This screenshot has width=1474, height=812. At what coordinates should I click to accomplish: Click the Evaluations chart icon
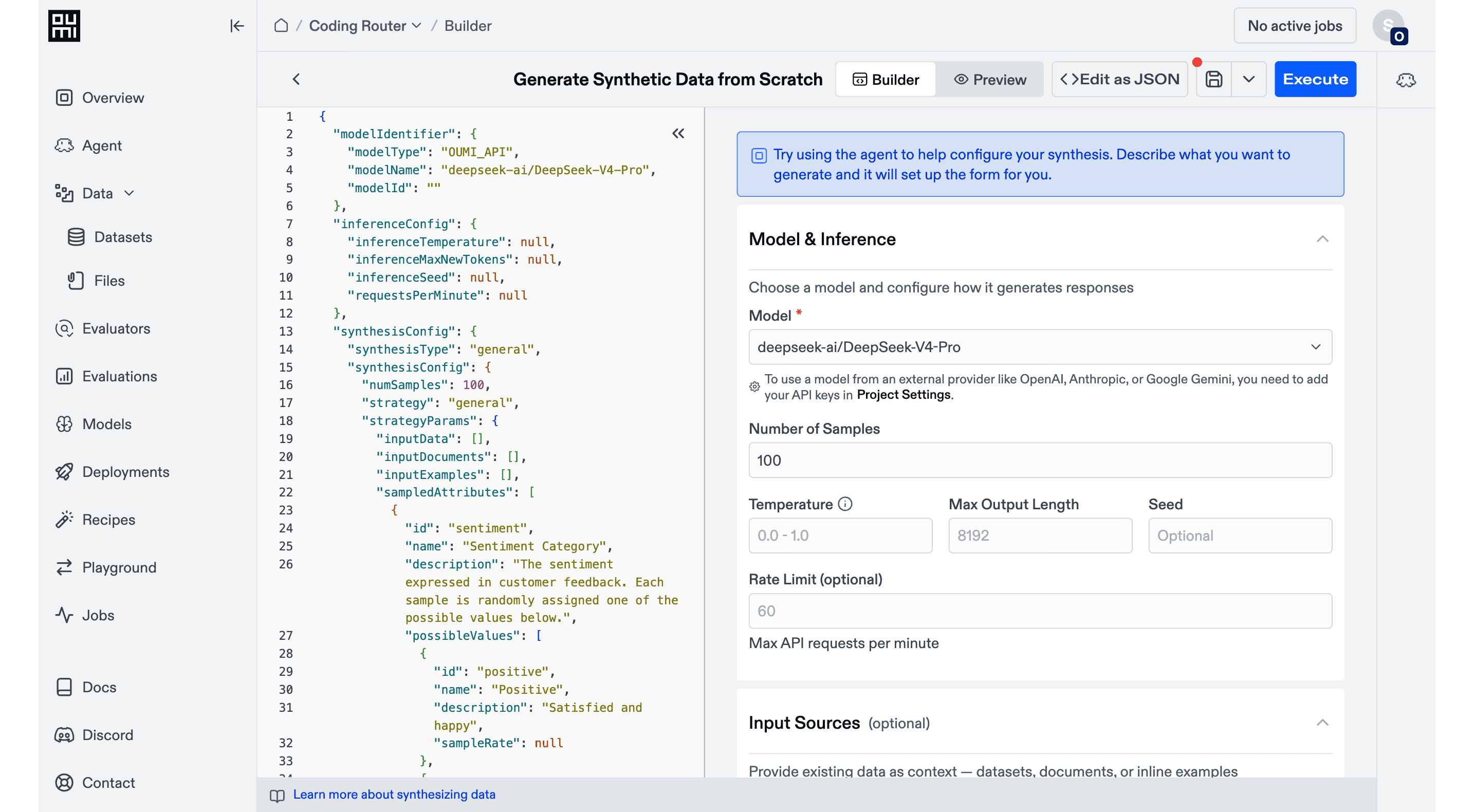click(64, 376)
